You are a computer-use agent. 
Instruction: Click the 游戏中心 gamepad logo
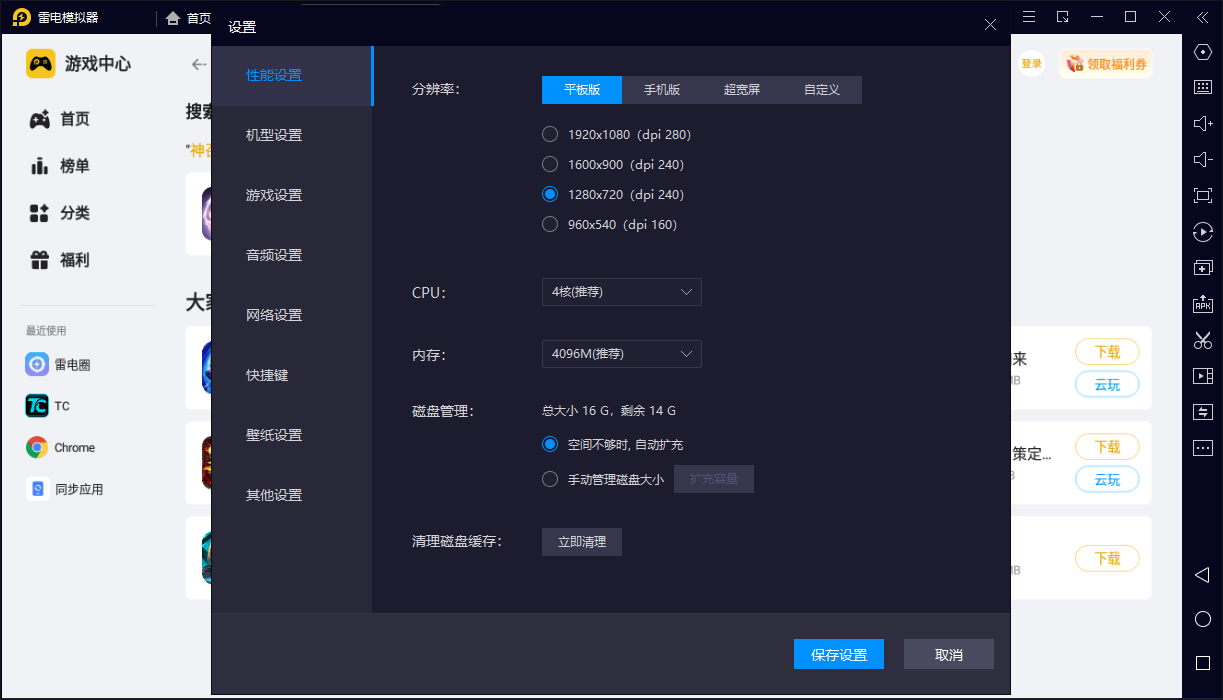click(x=40, y=64)
